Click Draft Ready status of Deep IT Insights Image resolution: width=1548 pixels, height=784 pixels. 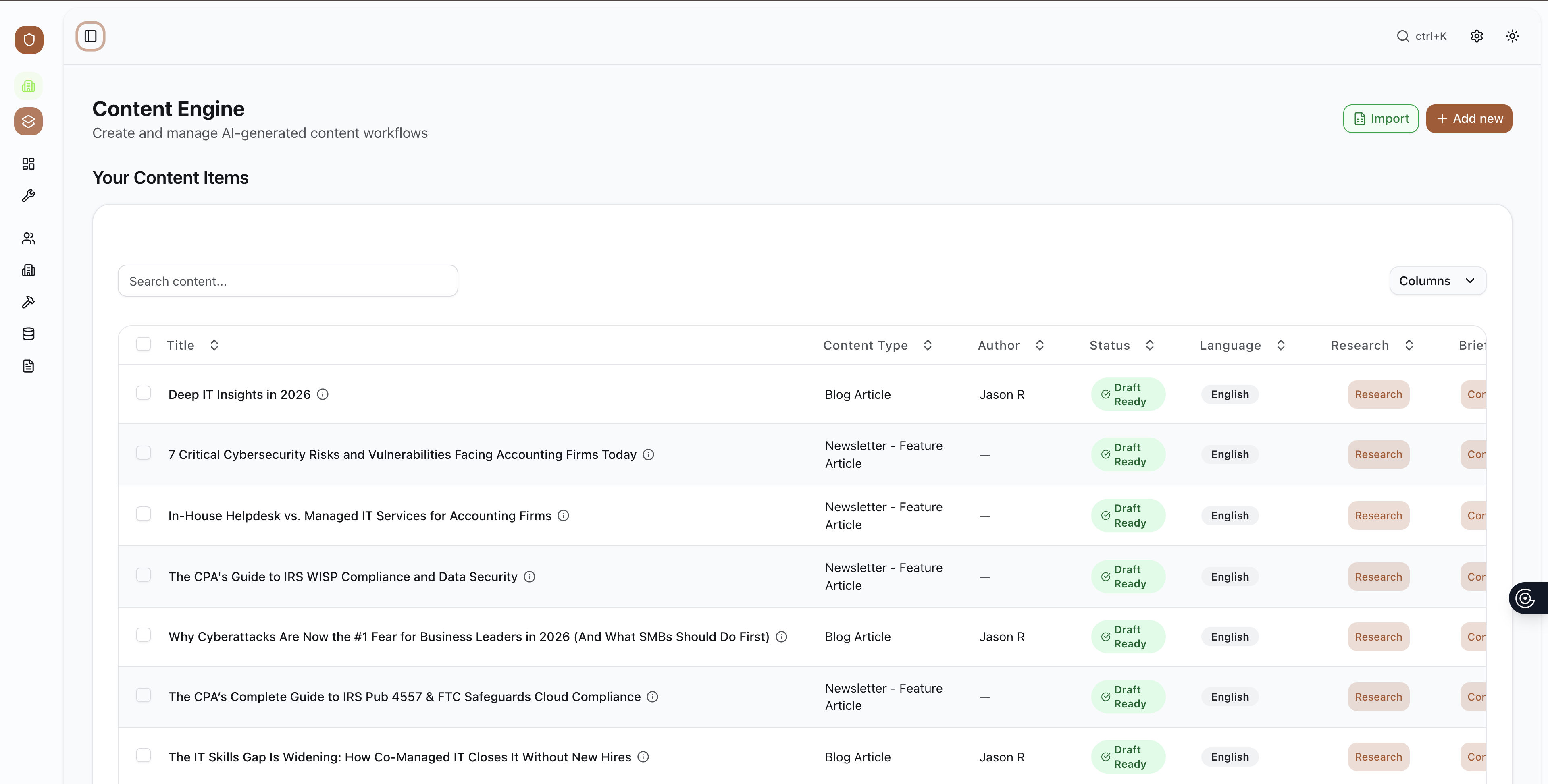coord(1128,394)
